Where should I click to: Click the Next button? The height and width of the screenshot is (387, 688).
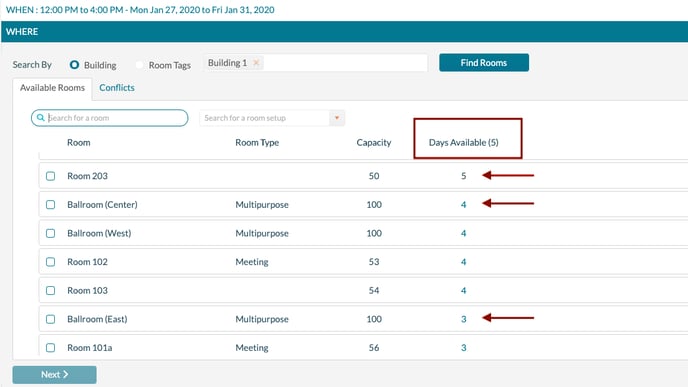click(x=54, y=375)
